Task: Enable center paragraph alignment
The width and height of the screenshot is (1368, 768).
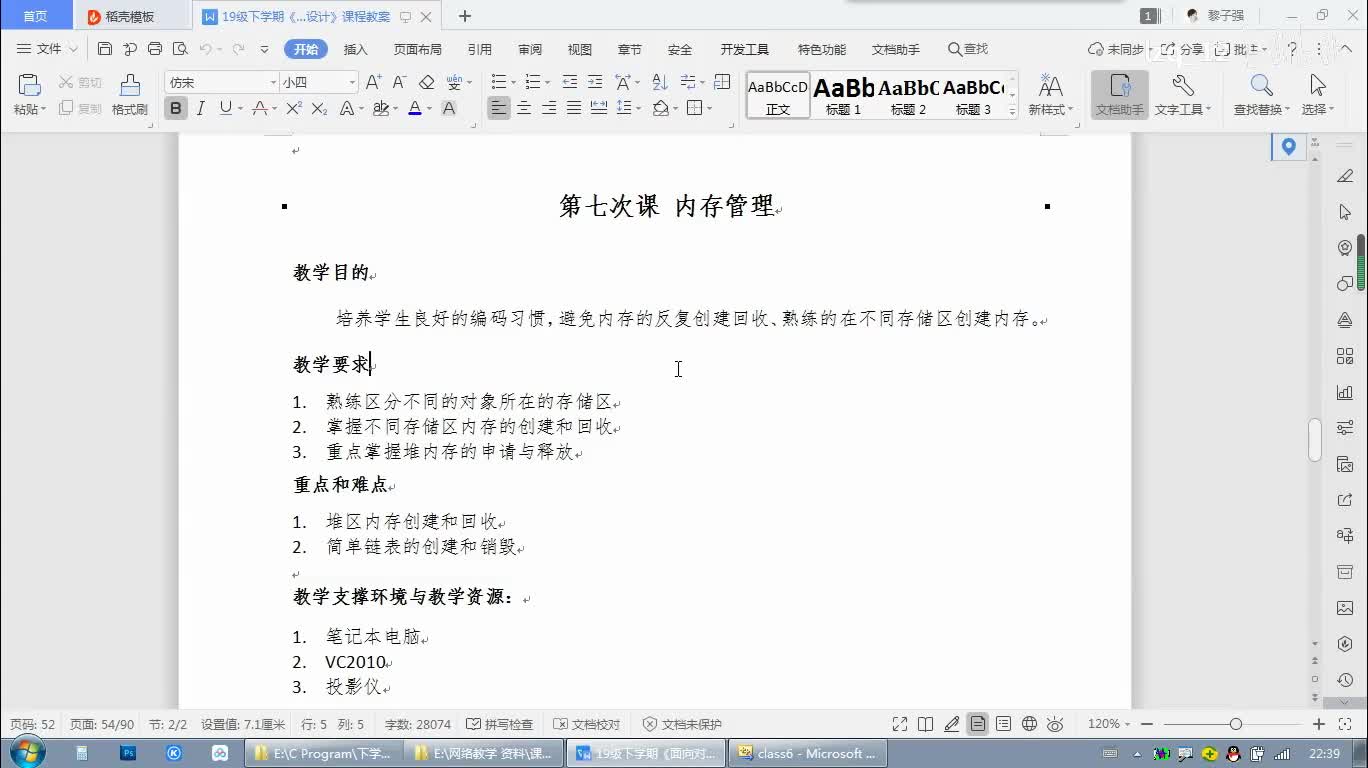Action: point(523,108)
